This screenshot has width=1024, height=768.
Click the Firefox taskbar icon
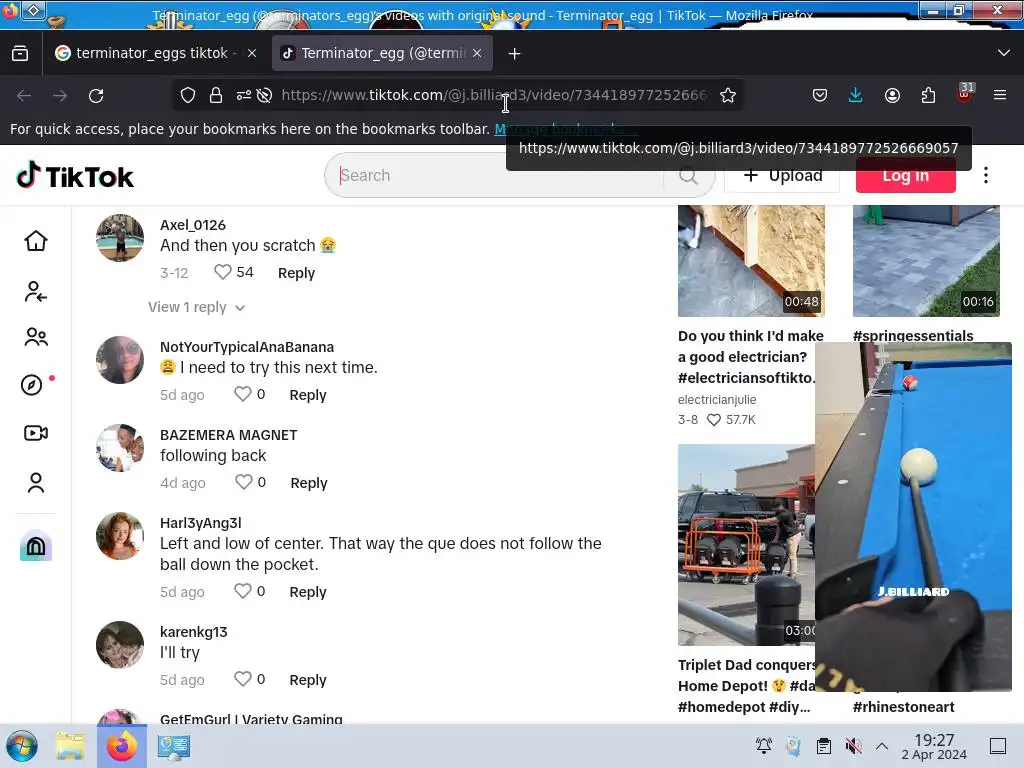[121, 746]
